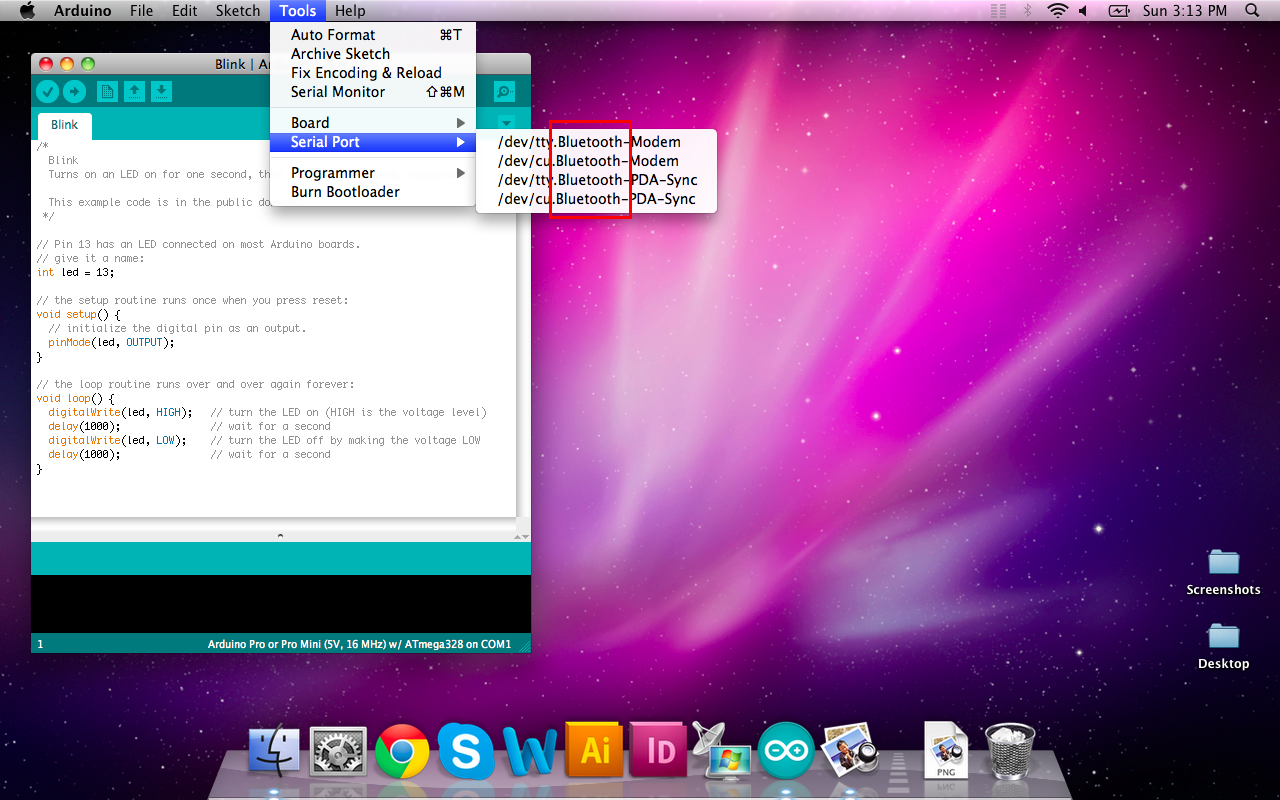1280x800 pixels.
Task: Select /dev/tty.Bluetooth-Modem serial port
Action: pyautogui.click(x=596, y=142)
